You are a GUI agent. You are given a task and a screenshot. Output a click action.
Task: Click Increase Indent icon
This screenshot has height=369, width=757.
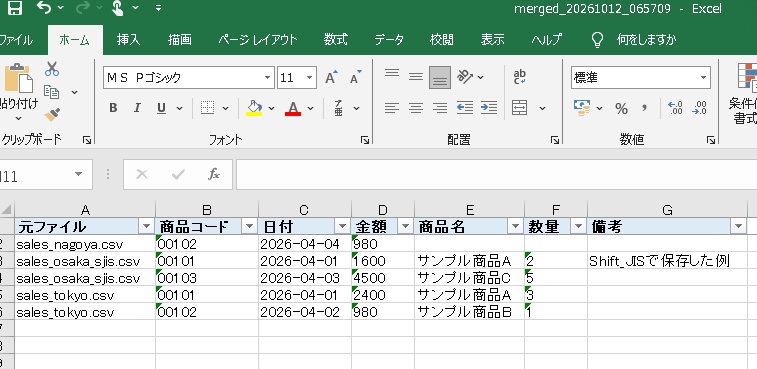(489, 108)
